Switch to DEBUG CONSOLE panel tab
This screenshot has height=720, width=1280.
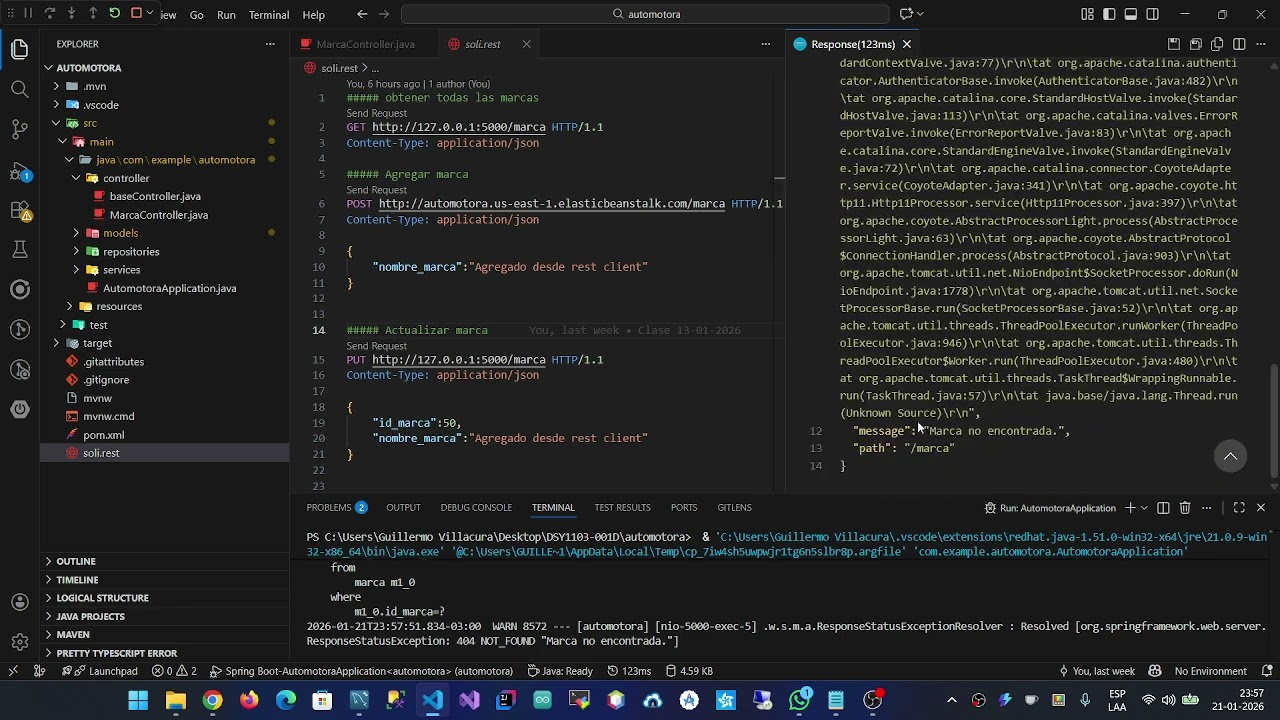point(476,507)
